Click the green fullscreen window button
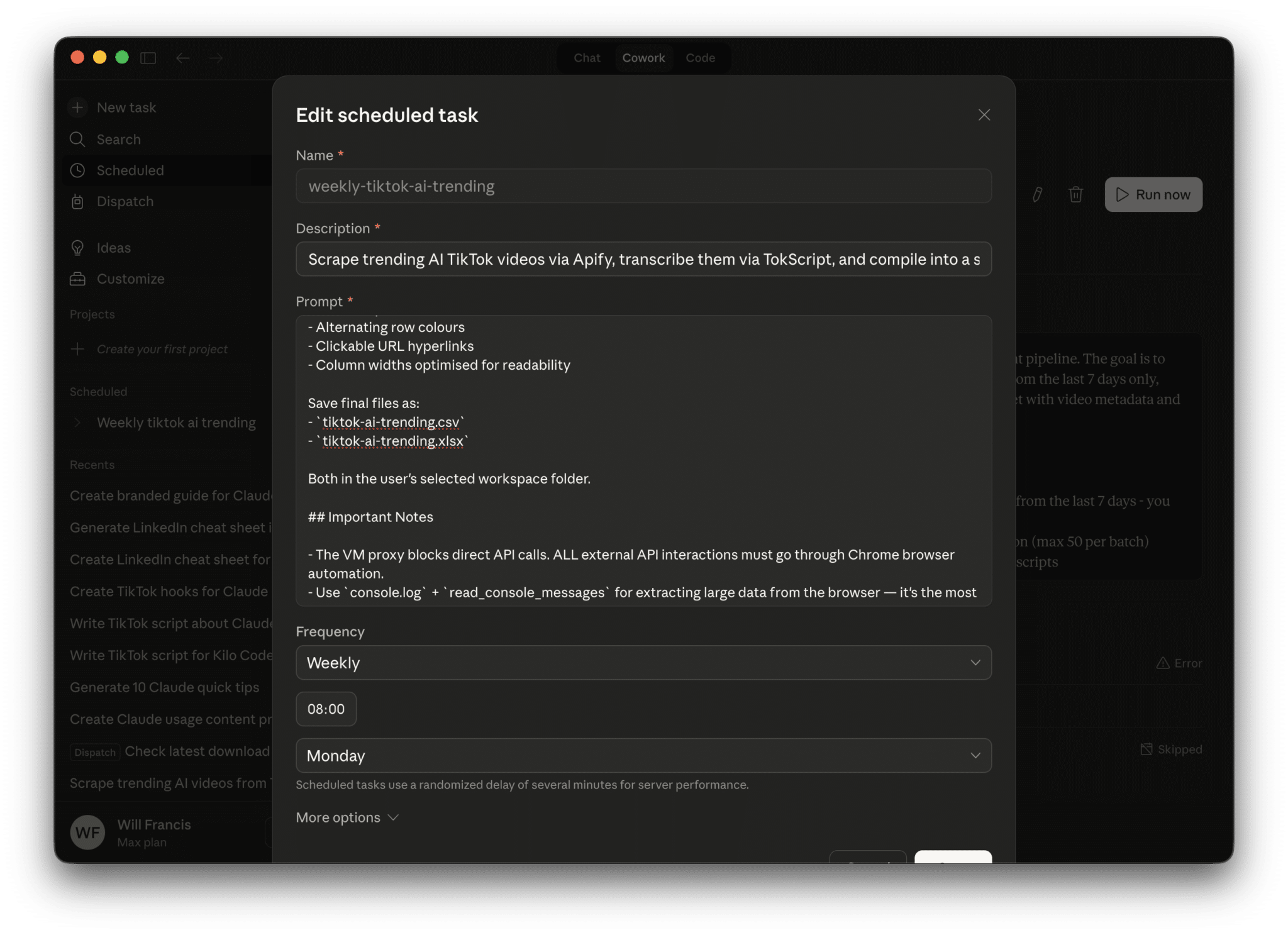 tap(122, 57)
